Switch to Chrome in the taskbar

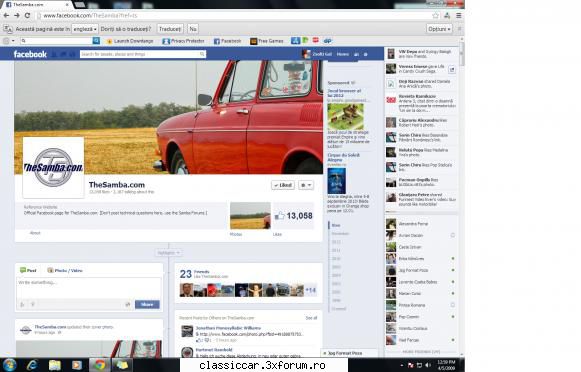[x=99, y=365]
